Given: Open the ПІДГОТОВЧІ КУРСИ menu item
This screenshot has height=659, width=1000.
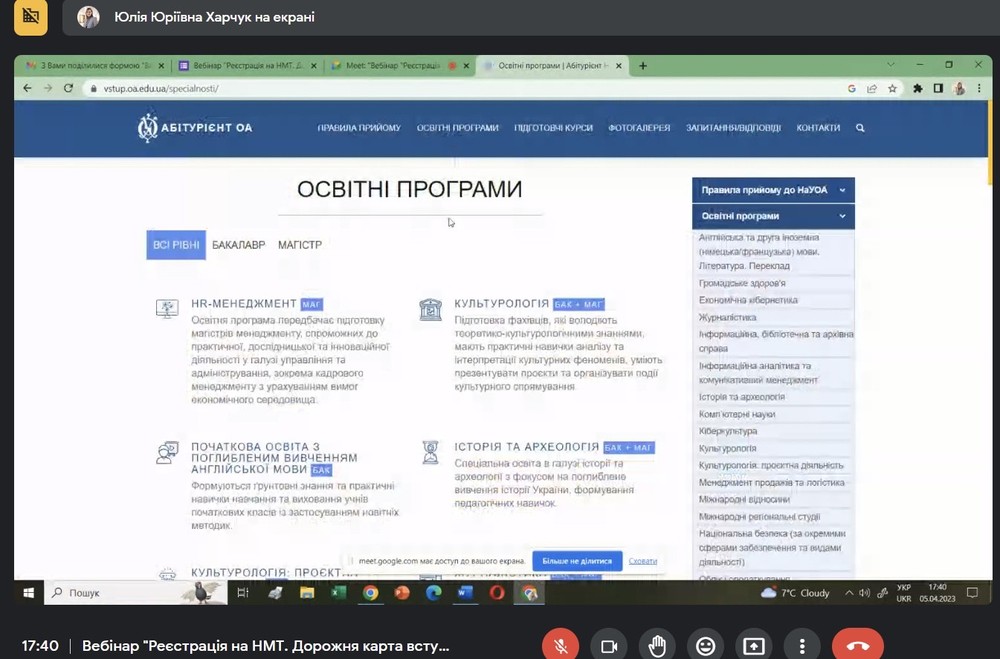Looking at the screenshot, I should 553,128.
